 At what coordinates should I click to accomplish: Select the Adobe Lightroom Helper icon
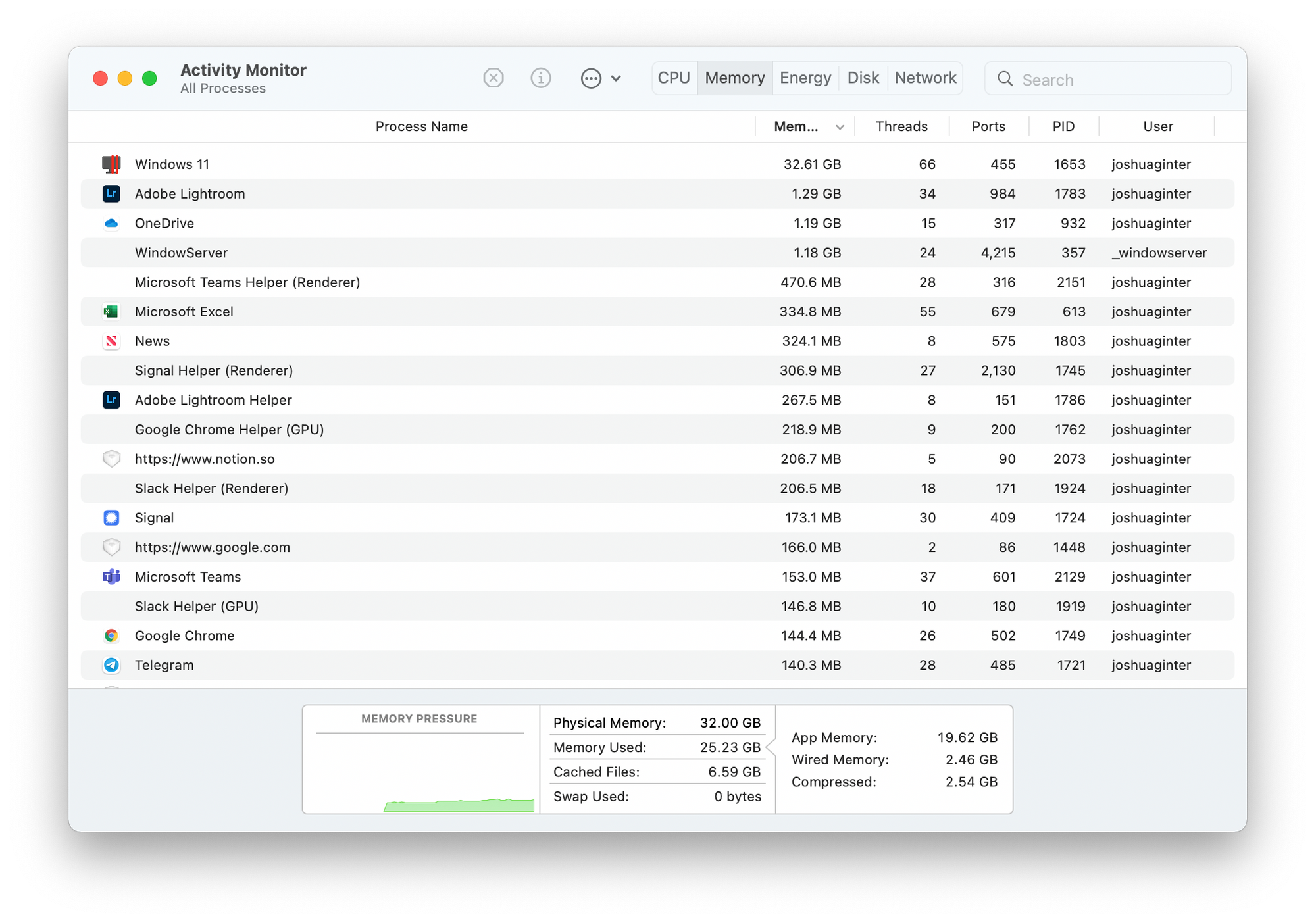tap(111, 400)
